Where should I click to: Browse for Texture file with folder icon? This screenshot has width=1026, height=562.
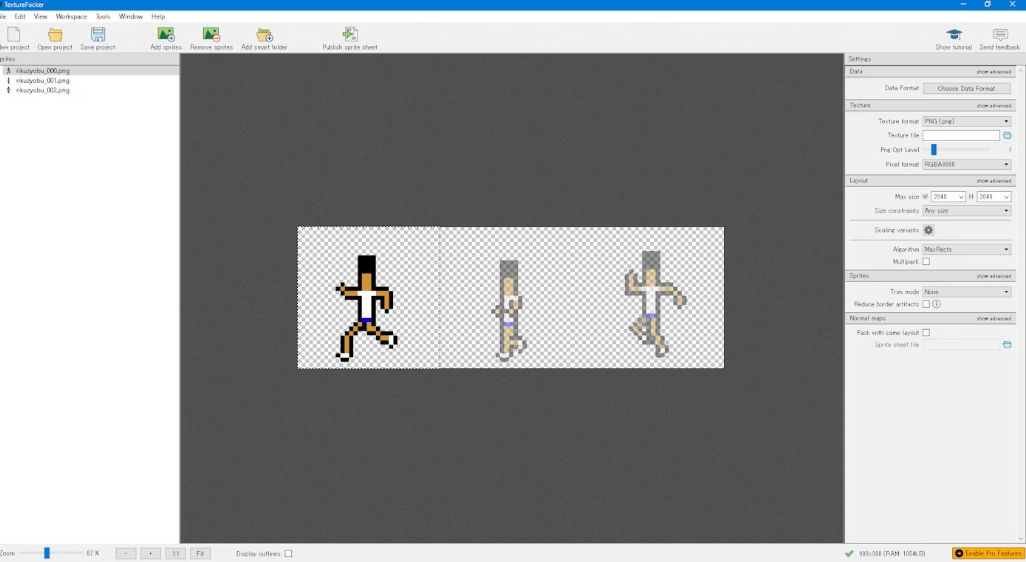point(1007,135)
